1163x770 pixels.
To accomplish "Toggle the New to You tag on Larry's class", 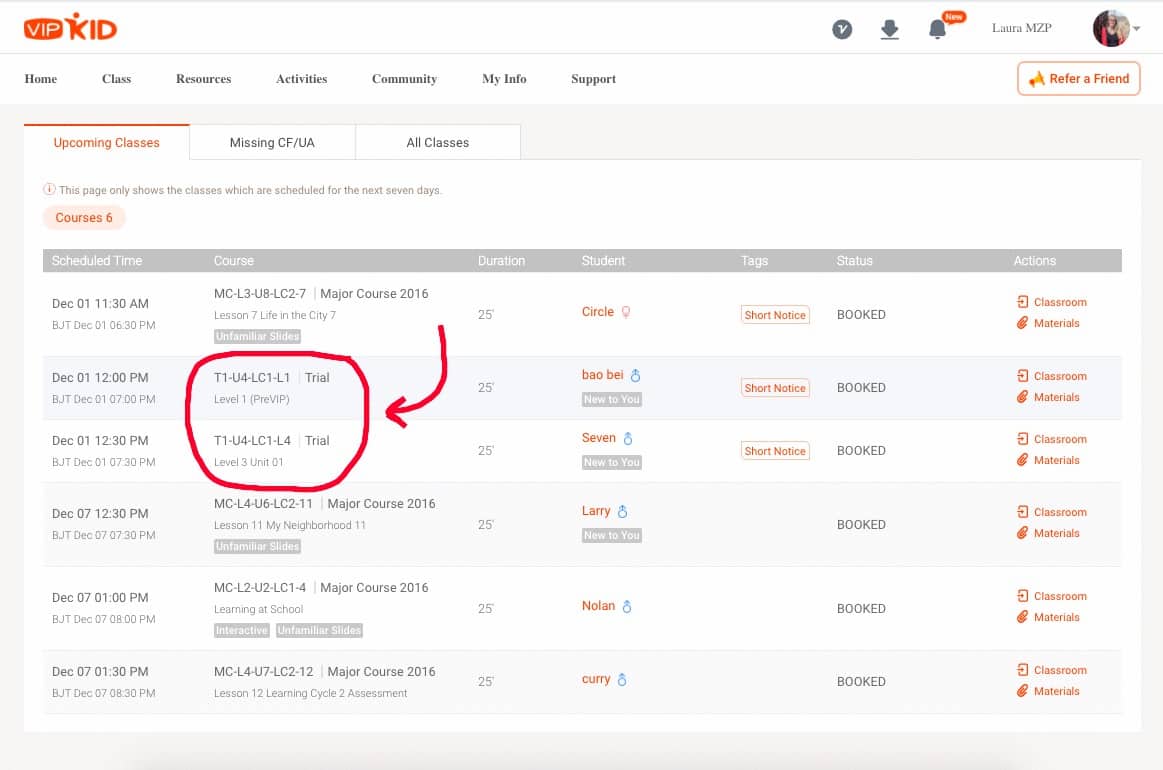I will pos(611,535).
